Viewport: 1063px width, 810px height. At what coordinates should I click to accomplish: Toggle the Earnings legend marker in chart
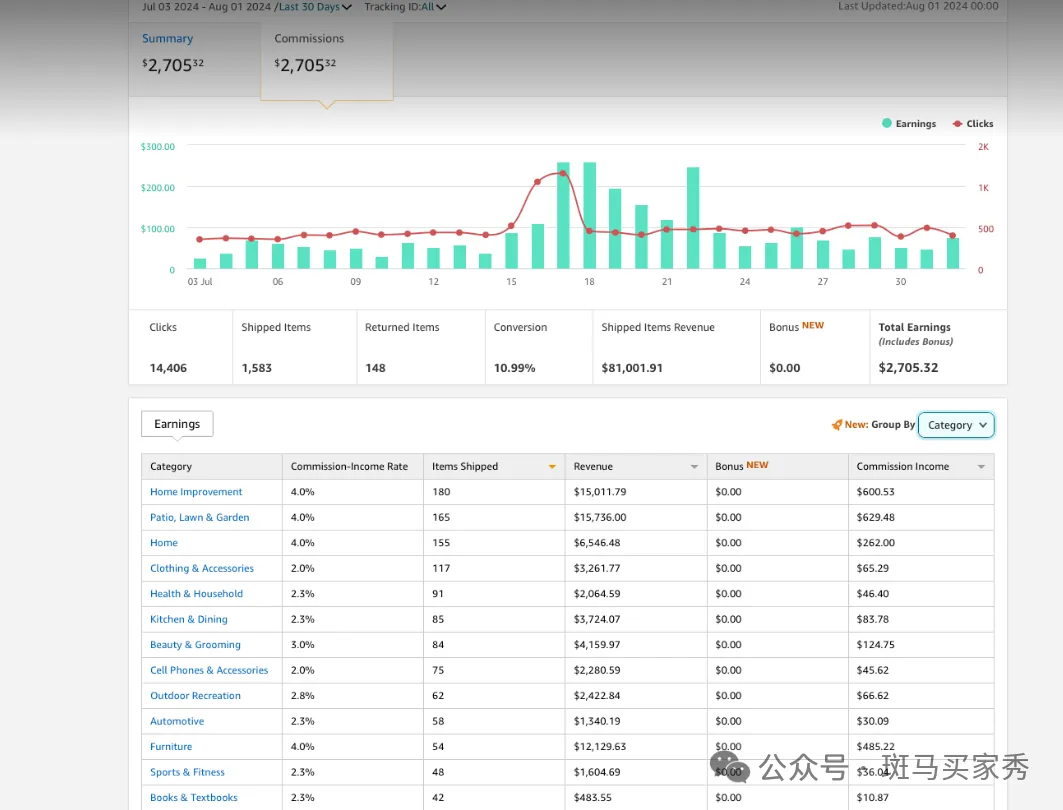pos(887,123)
